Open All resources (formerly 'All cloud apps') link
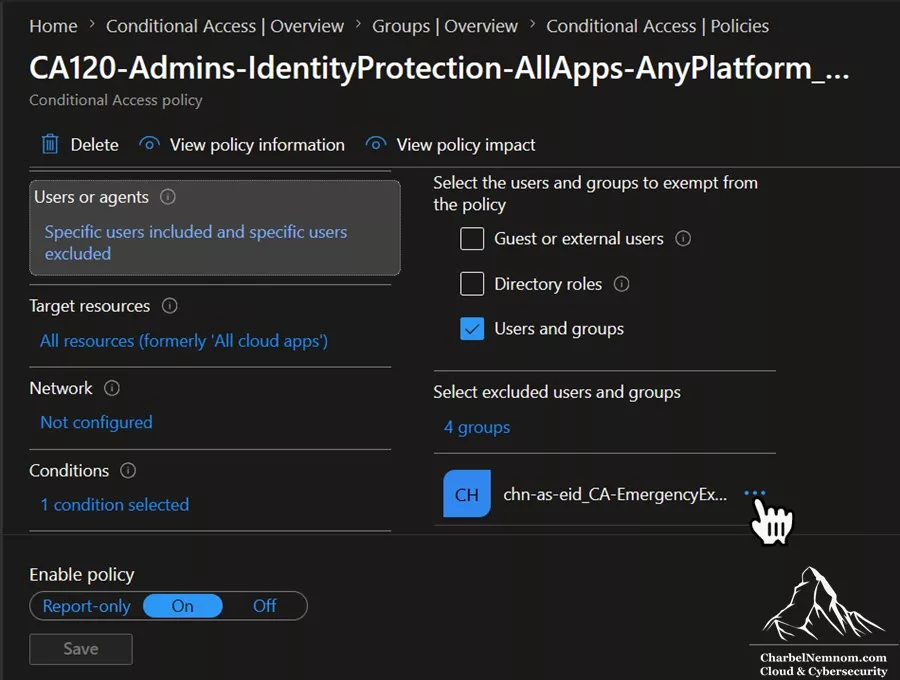This screenshot has height=680, width=900. coord(184,341)
